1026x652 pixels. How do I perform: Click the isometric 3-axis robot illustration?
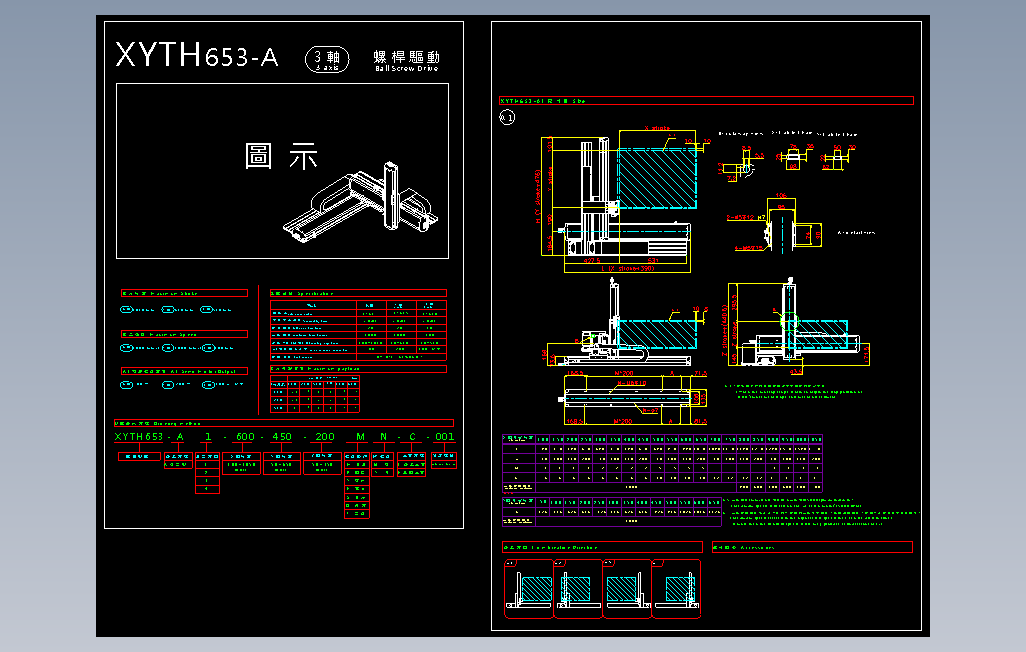point(361,202)
